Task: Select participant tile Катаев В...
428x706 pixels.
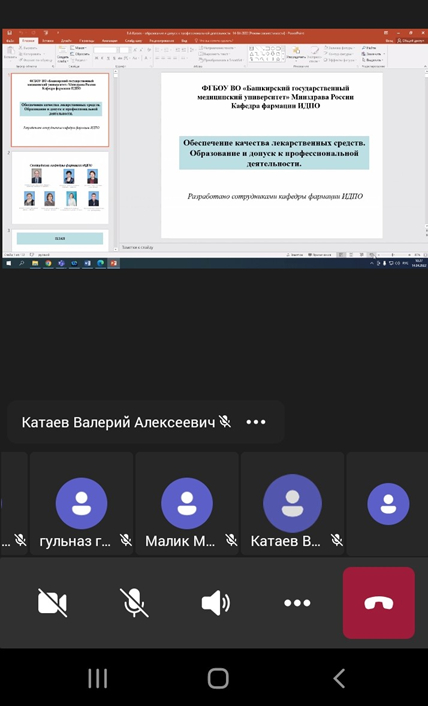Action: point(293,503)
